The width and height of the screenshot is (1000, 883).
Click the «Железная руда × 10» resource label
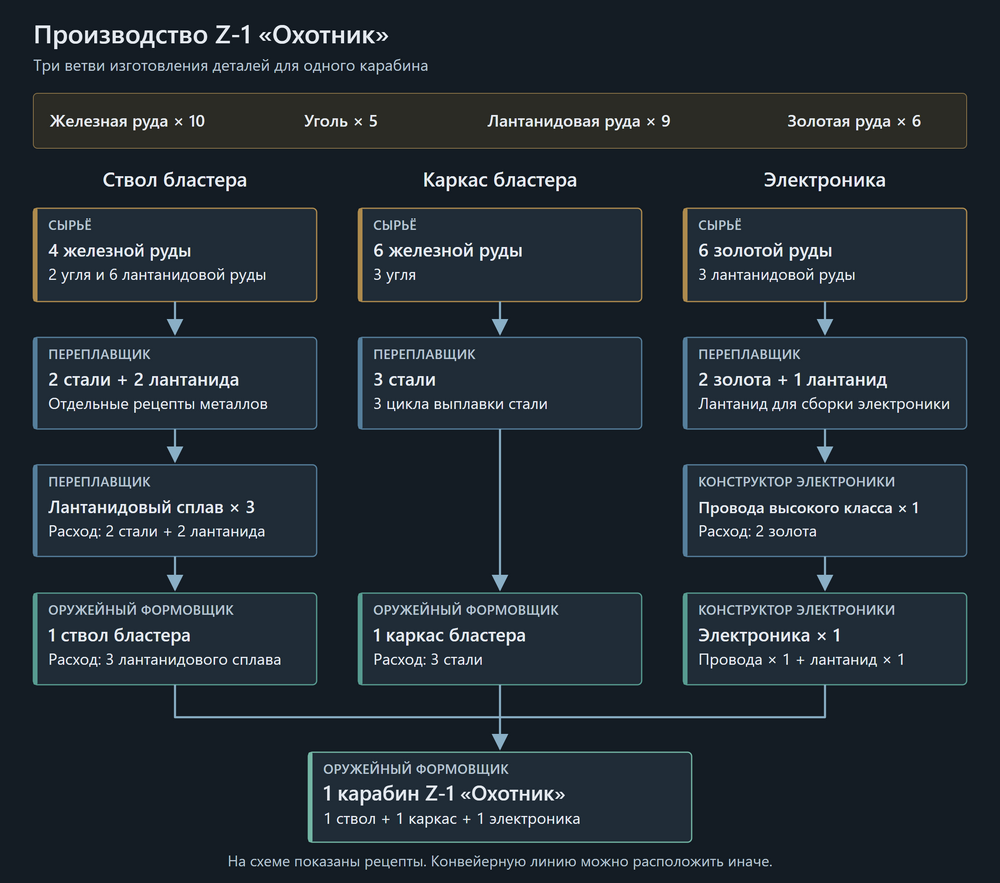(x=128, y=121)
